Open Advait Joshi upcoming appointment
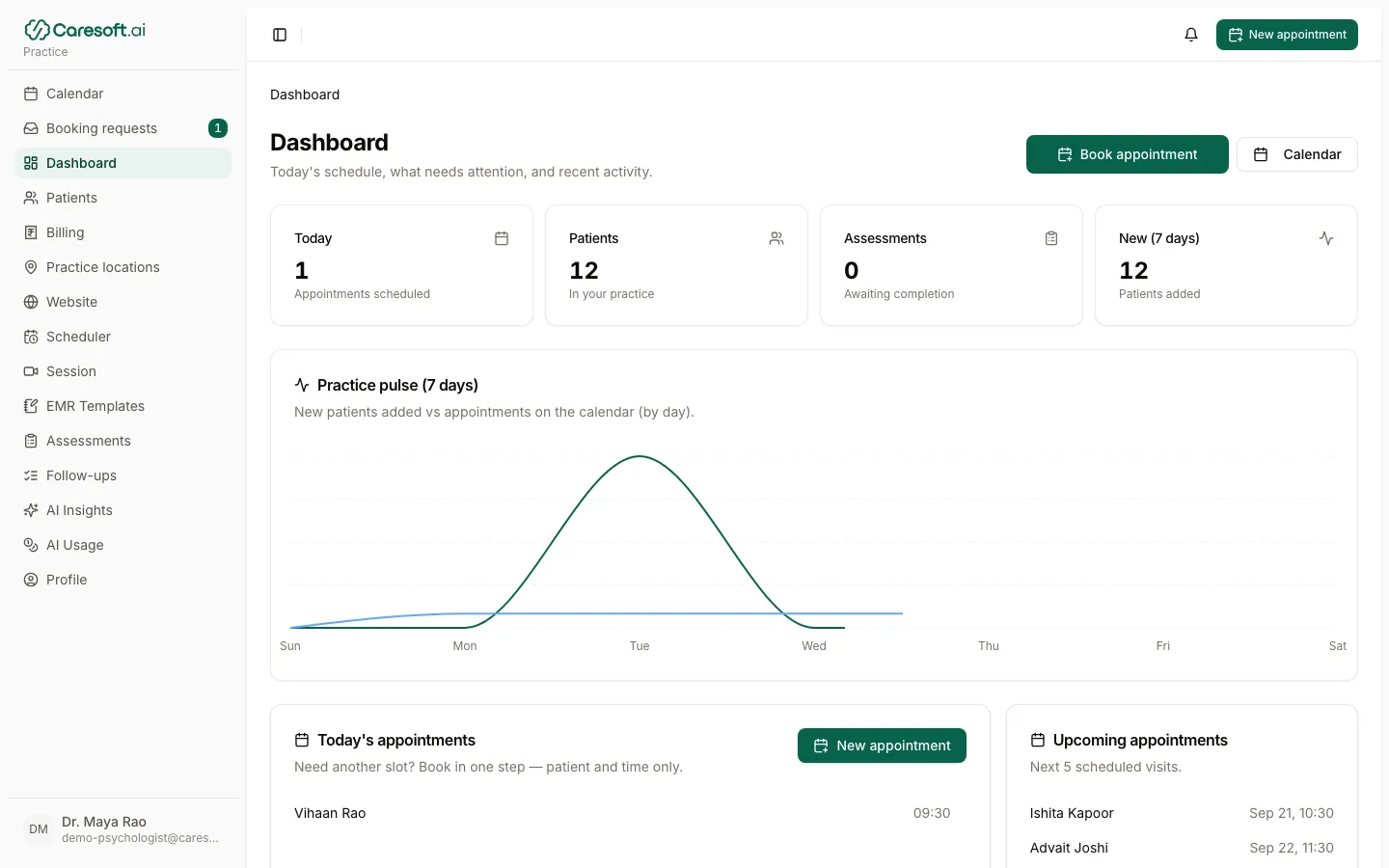 click(1182, 848)
